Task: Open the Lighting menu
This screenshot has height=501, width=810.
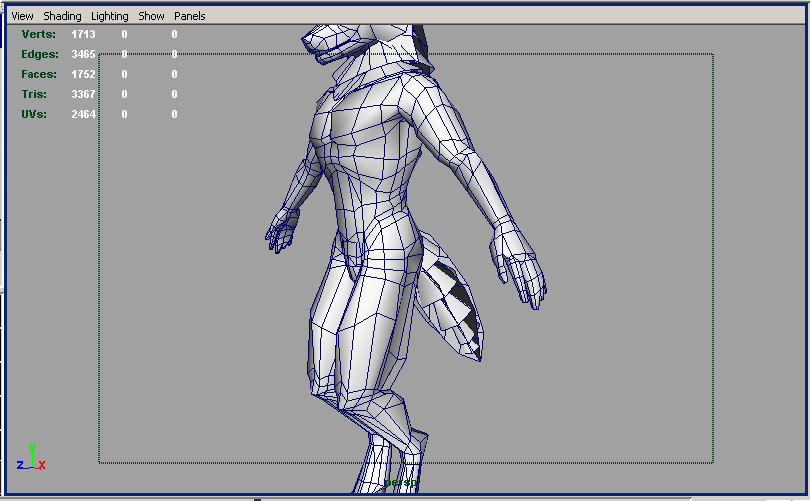Action: click(x=109, y=16)
